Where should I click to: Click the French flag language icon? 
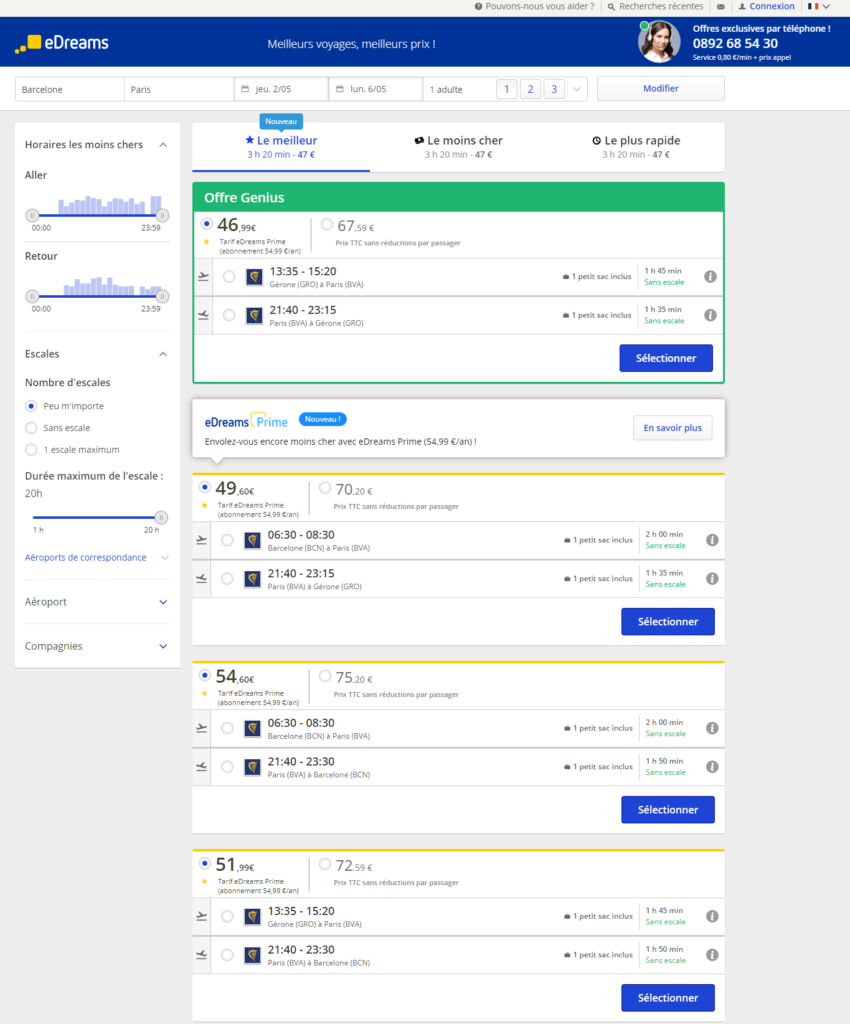(x=813, y=7)
